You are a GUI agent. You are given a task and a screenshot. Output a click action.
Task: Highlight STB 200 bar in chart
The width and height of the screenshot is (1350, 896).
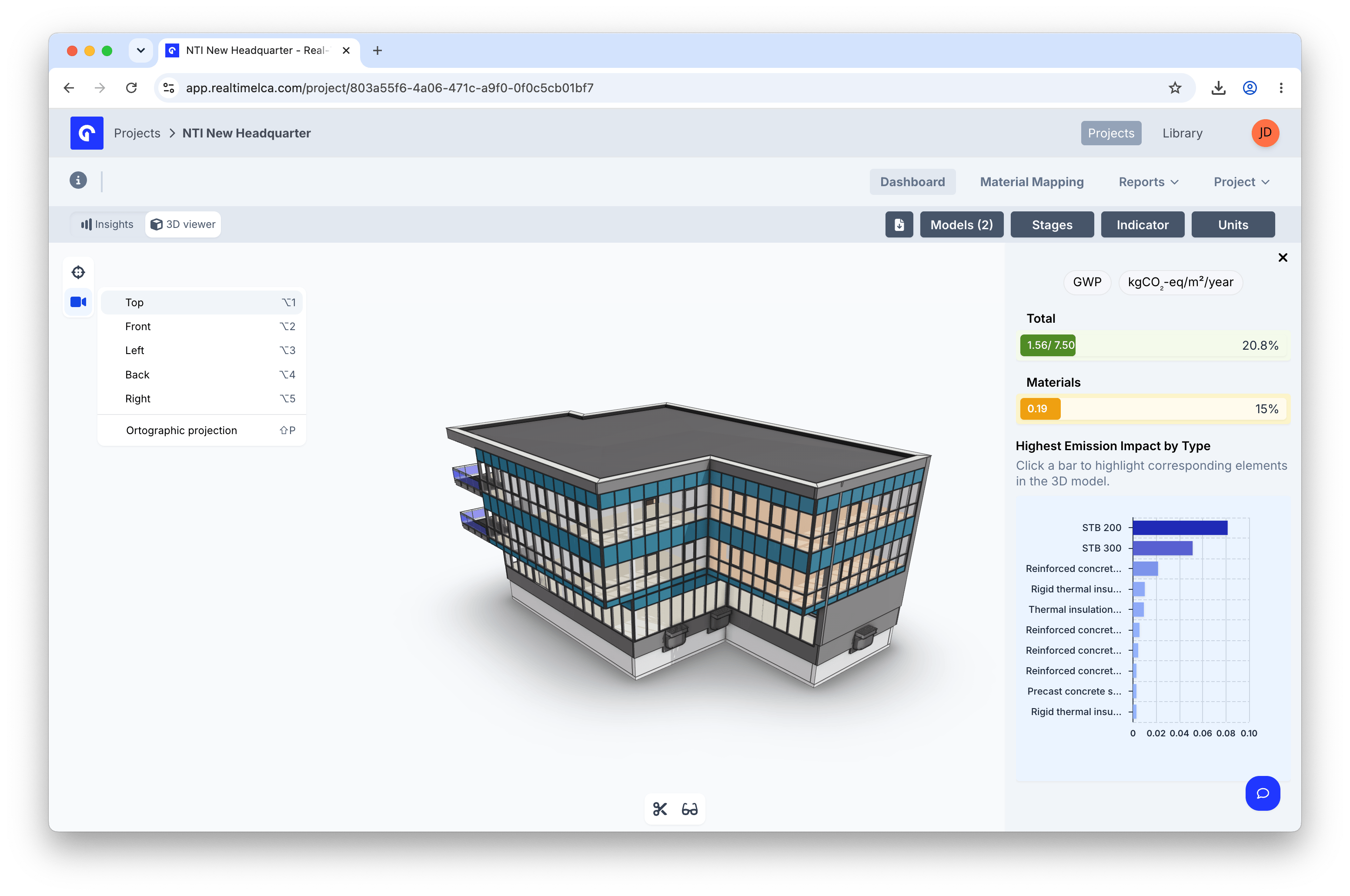point(1180,528)
